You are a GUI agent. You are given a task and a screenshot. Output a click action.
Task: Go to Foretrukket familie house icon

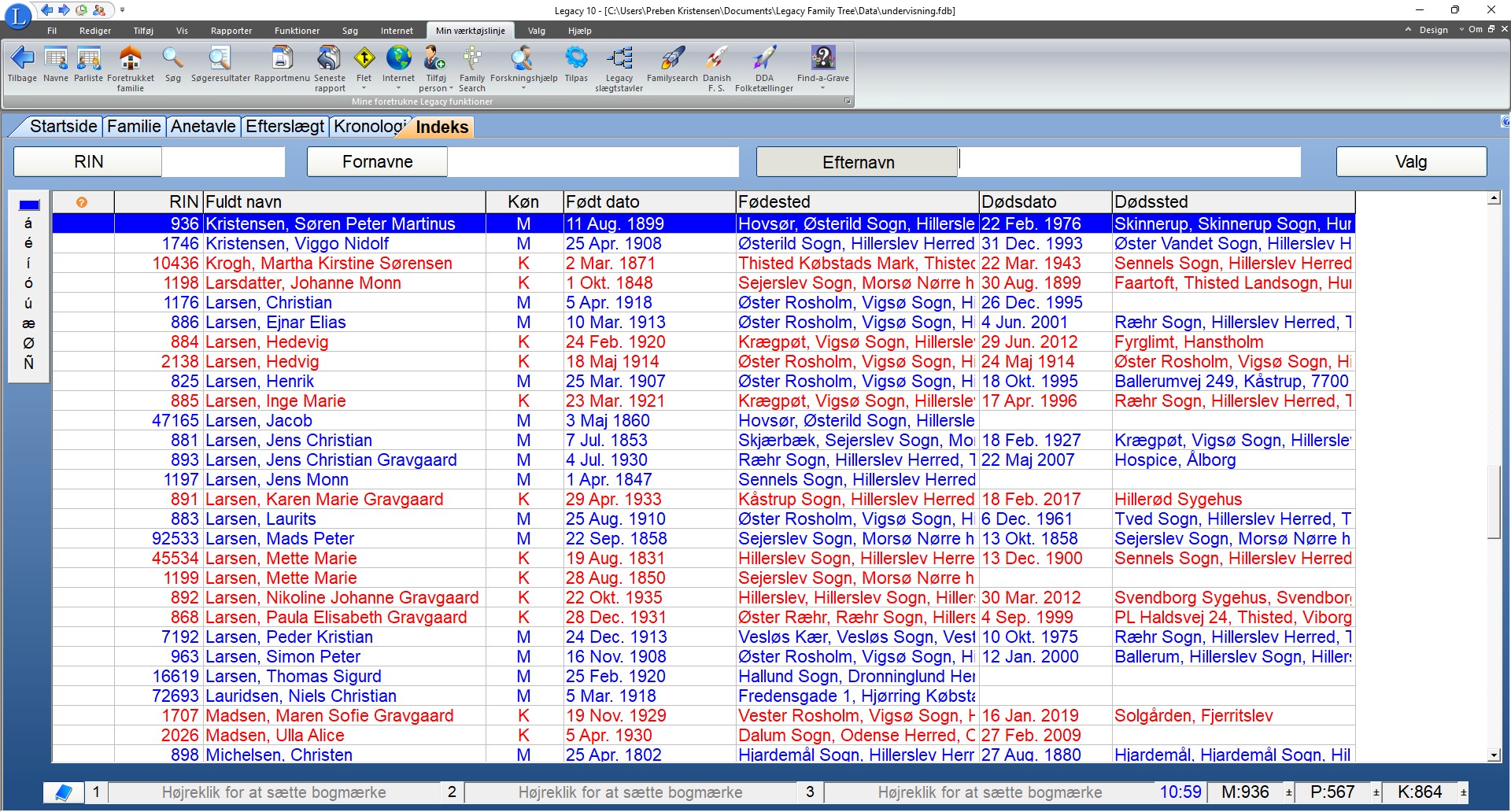tap(130, 59)
